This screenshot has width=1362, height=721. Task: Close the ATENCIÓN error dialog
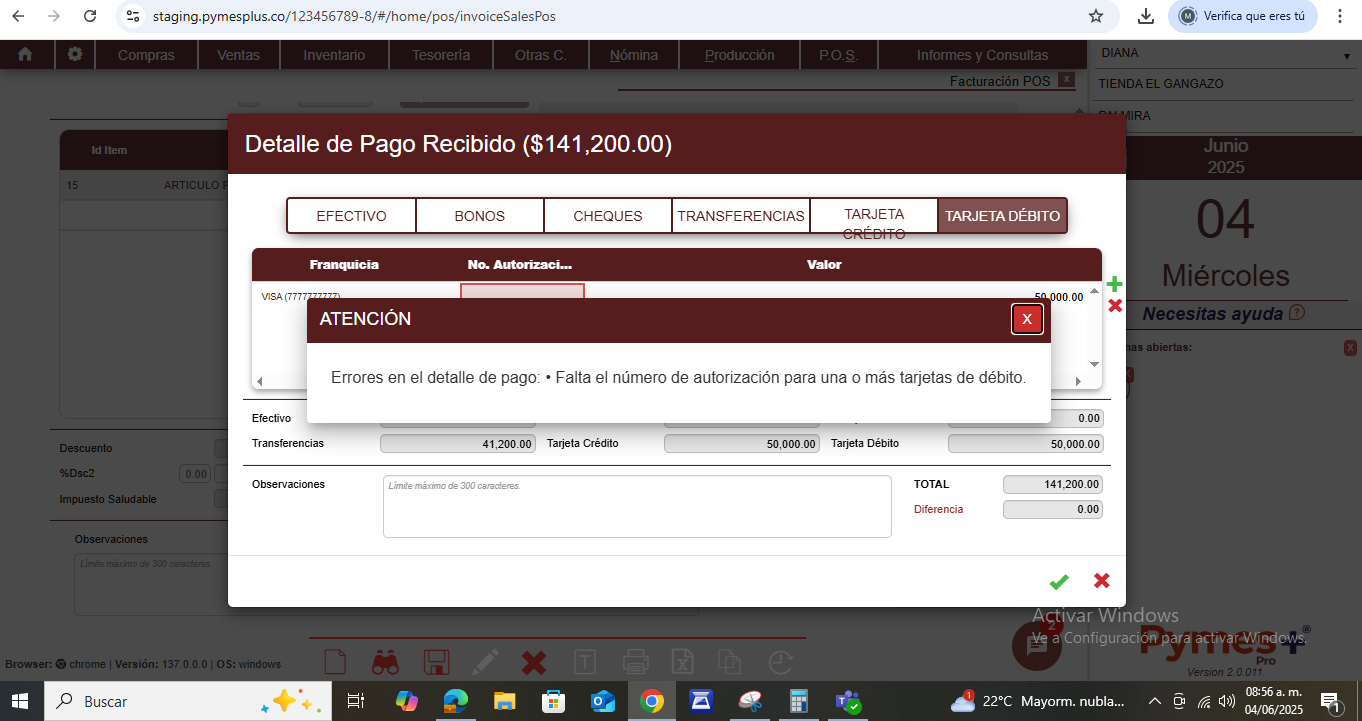[x=1027, y=319]
